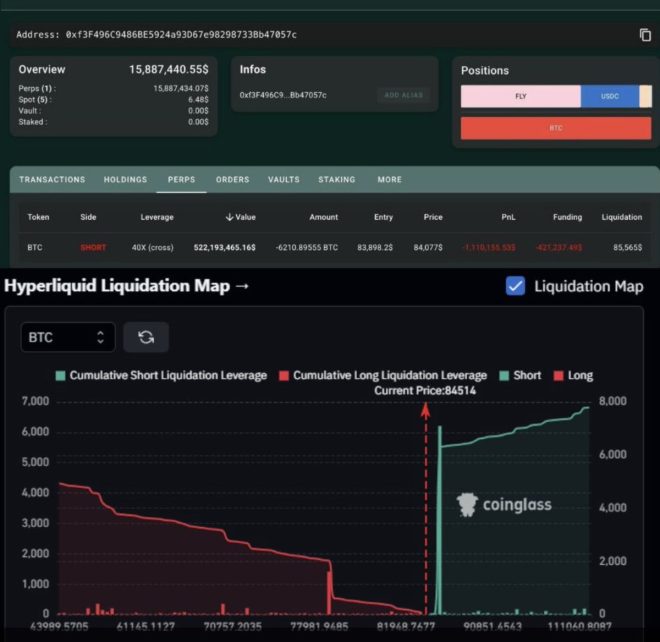The height and width of the screenshot is (642, 660).
Task: Click the Liquidation column header
Action: [622, 217]
